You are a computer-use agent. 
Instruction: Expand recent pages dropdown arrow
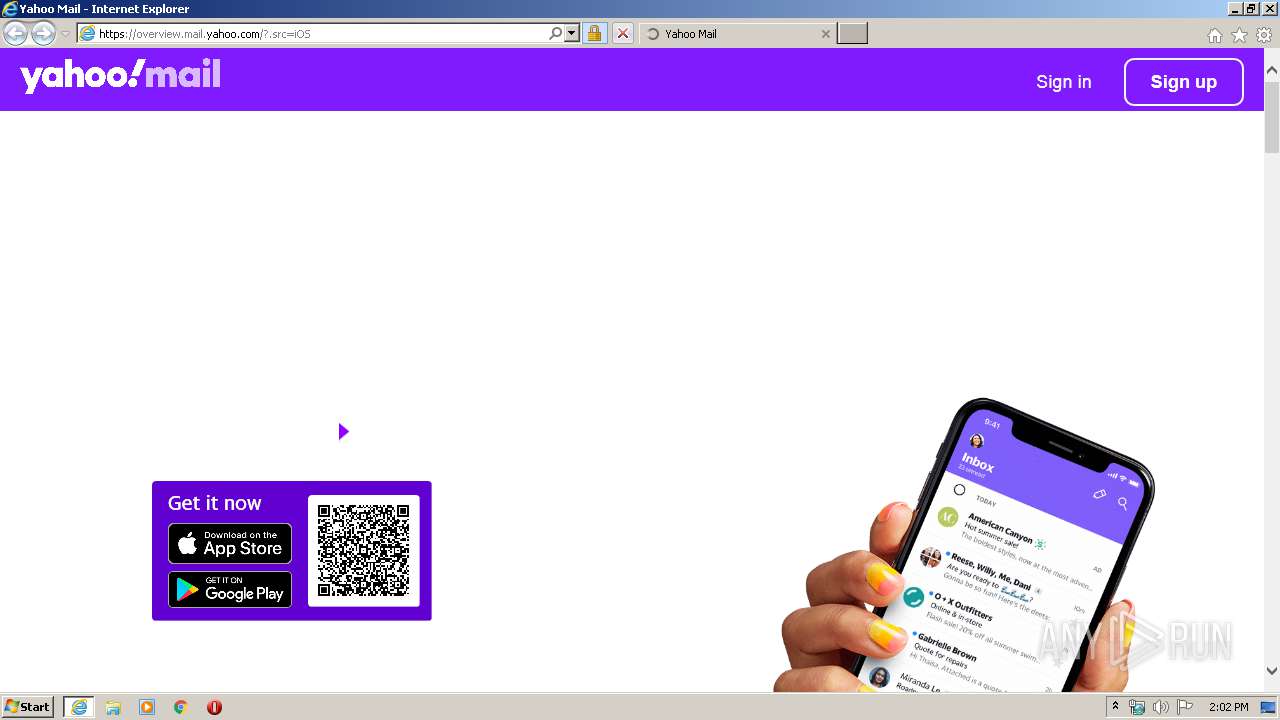(x=65, y=34)
